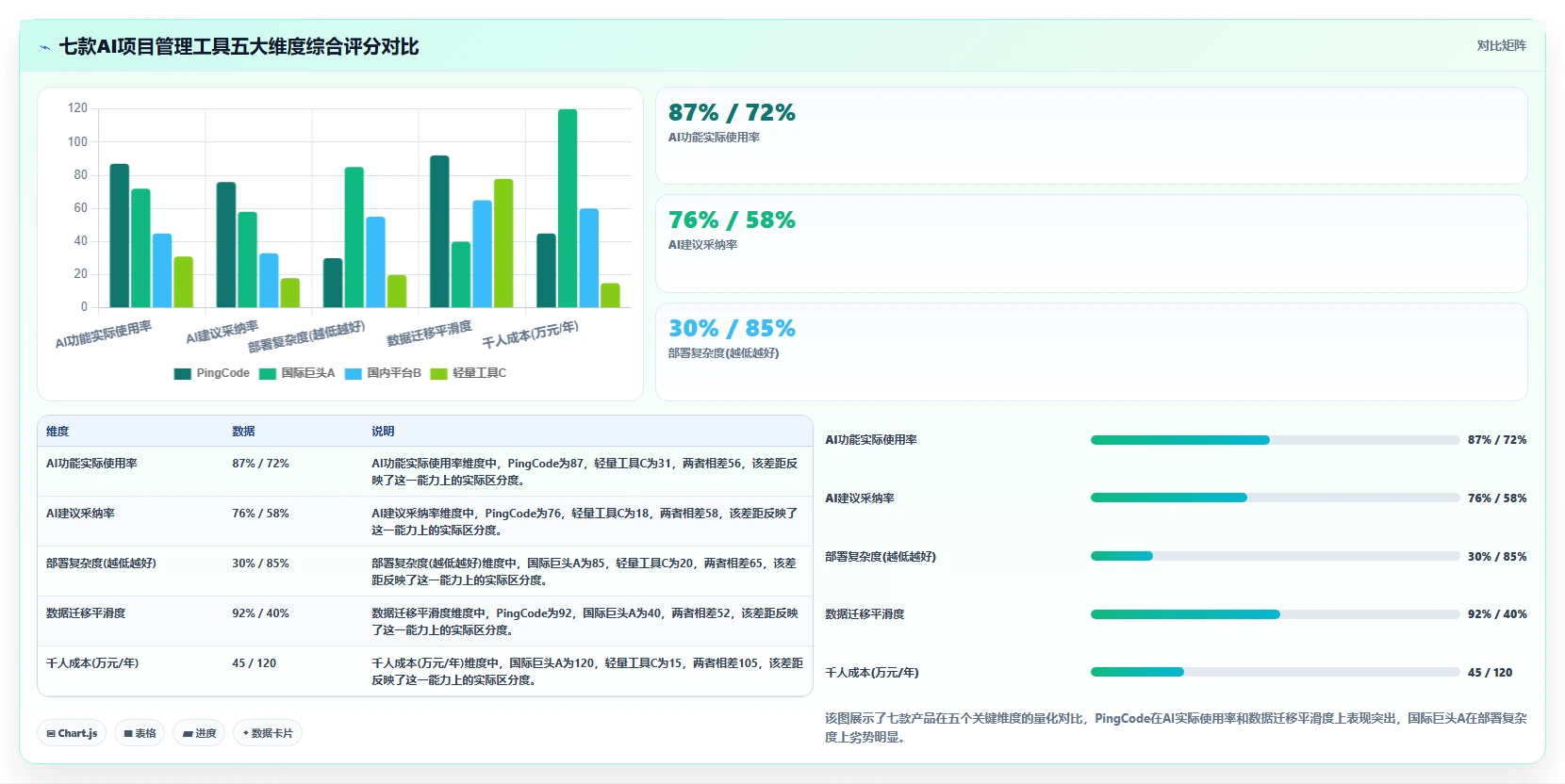Select table cell 数据迁移平滑度
This screenshot has width=1565, height=784.
click(x=86, y=613)
